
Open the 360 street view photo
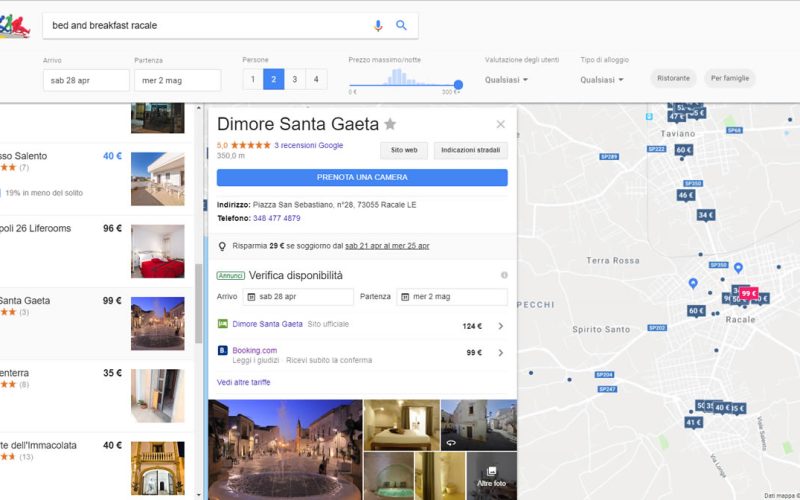pos(479,424)
